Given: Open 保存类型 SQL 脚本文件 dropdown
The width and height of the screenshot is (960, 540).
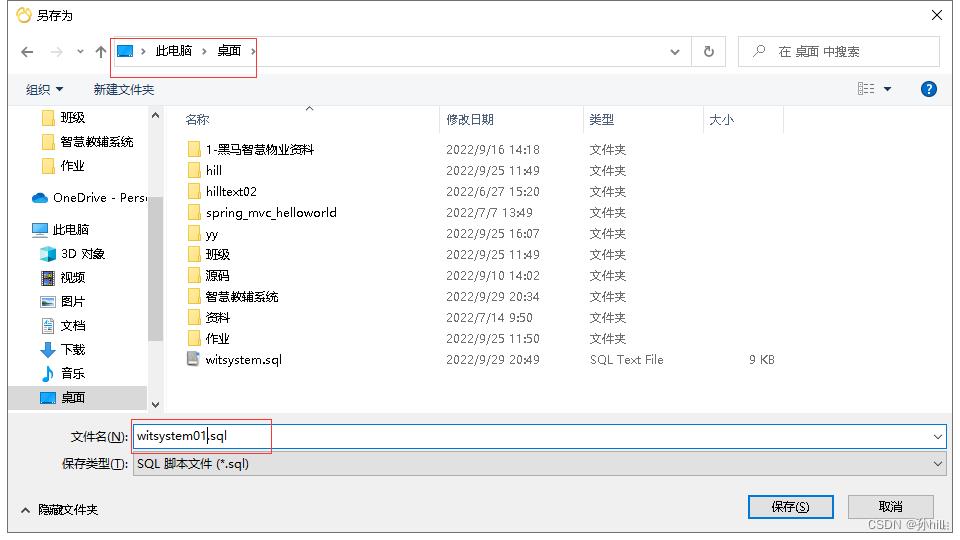Looking at the screenshot, I should click(x=539, y=464).
